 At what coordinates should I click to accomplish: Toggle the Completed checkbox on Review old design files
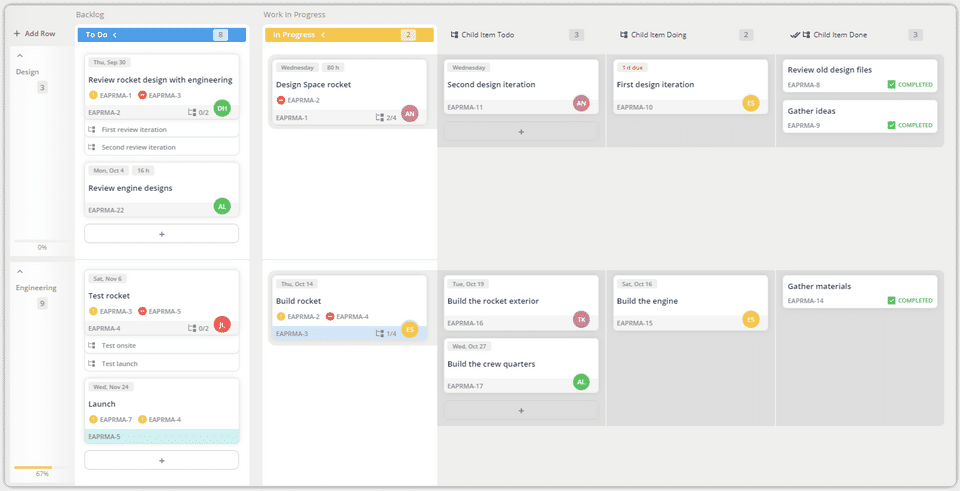[891, 85]
